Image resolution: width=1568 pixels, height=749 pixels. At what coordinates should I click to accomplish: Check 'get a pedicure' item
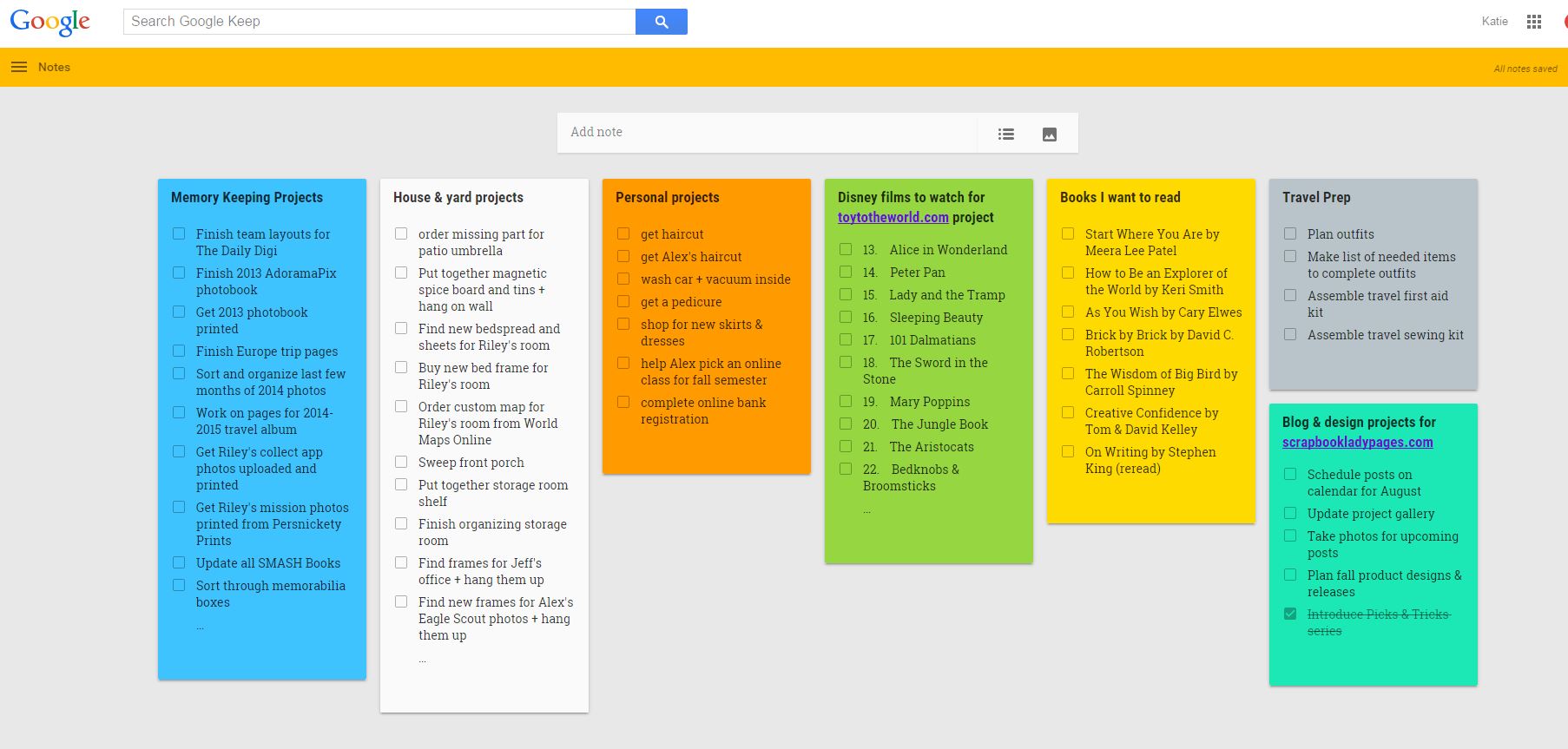[623, 301]
